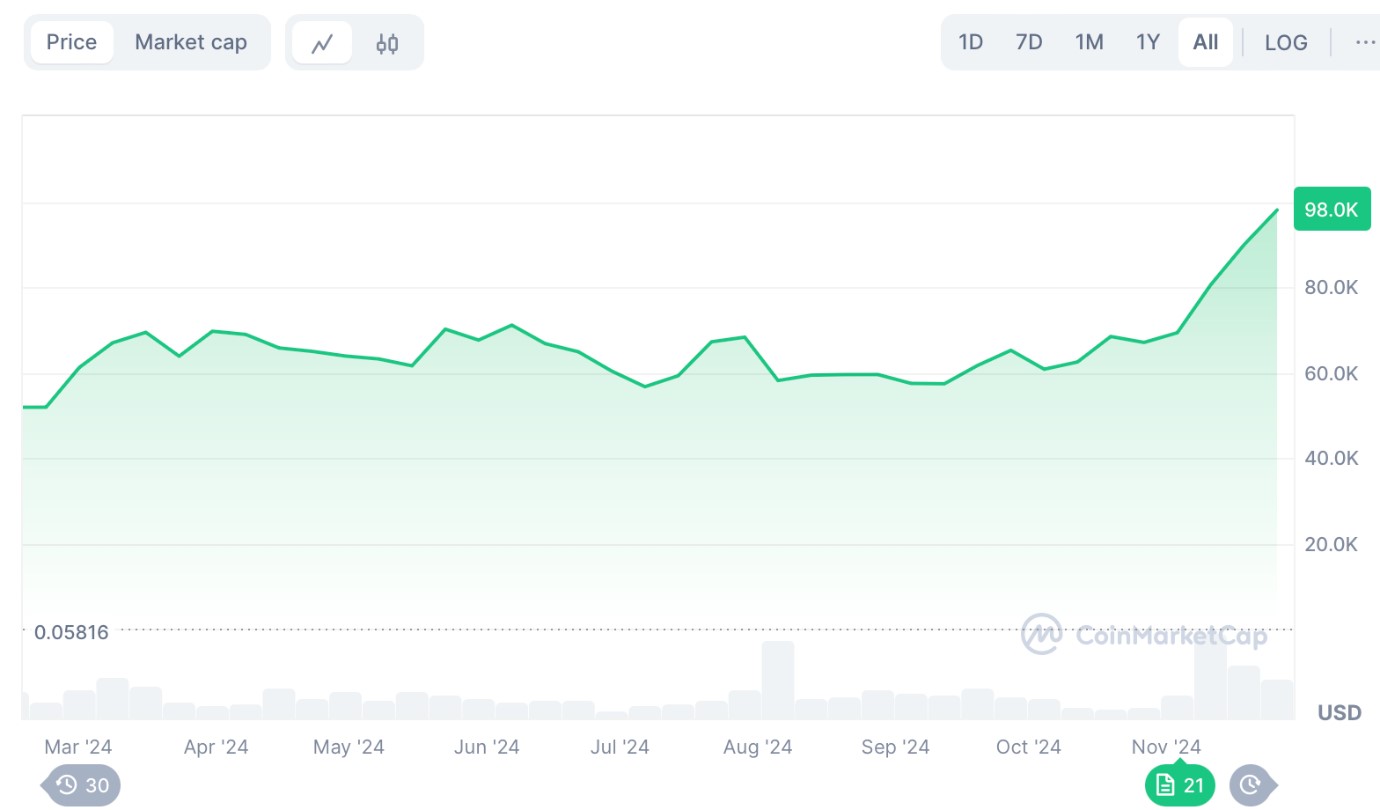Click the 20.0K axis label
The height and width of the screenshot is (810, 1380).
(x=1331, y=544)
